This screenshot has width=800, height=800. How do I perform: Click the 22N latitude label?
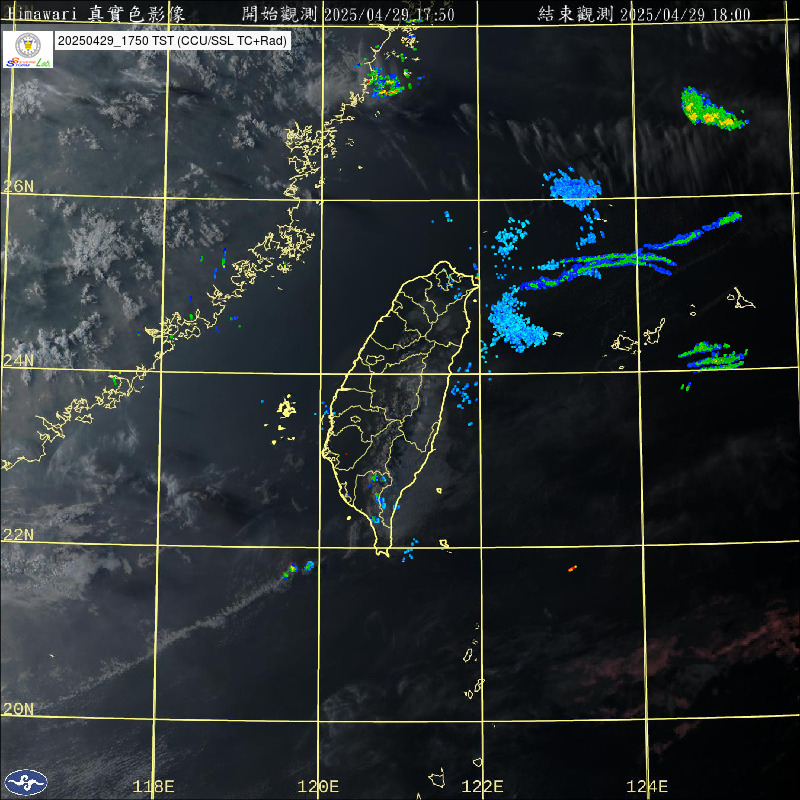tap(18, 535)
